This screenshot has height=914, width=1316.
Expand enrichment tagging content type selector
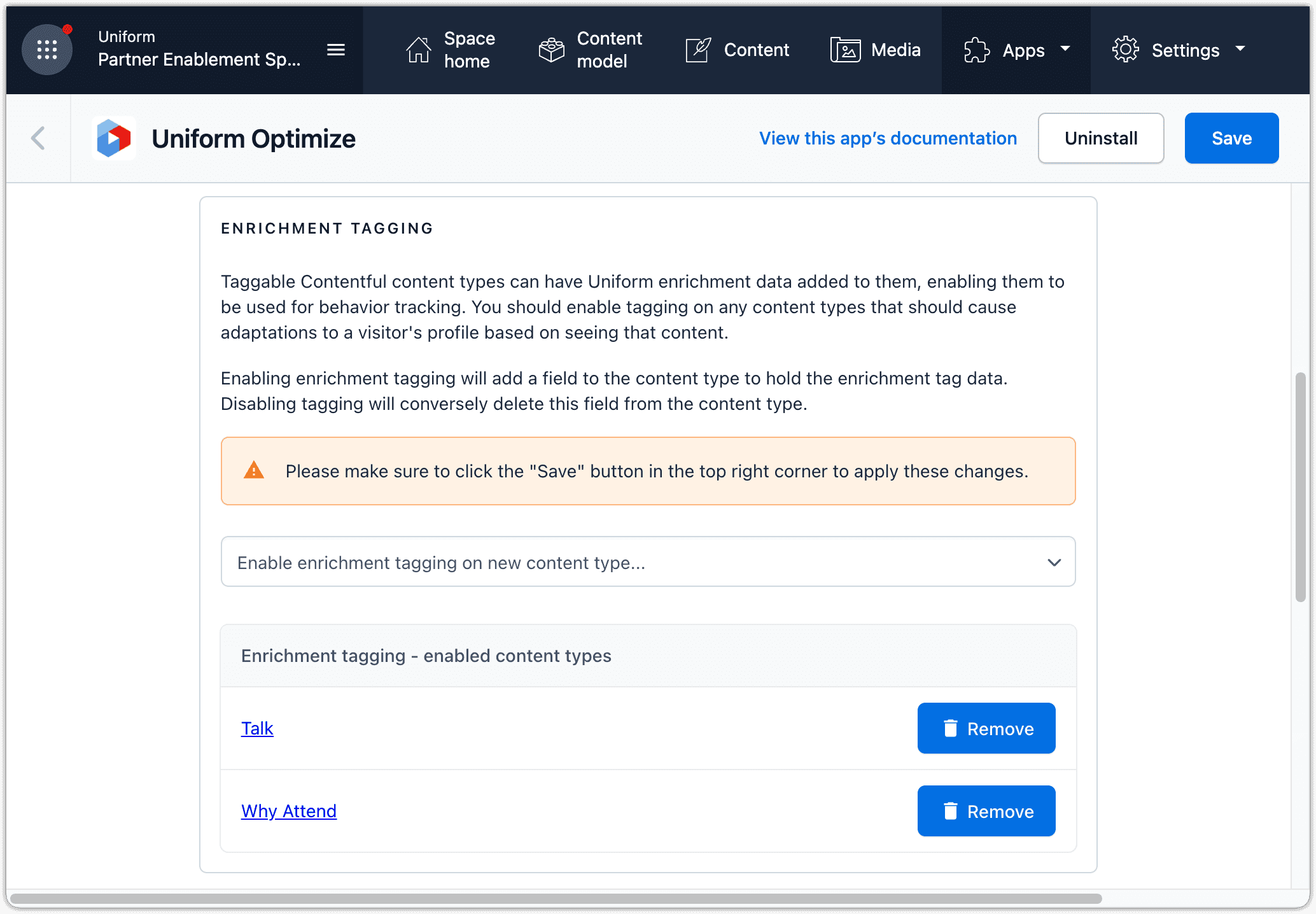pos(648,562)
